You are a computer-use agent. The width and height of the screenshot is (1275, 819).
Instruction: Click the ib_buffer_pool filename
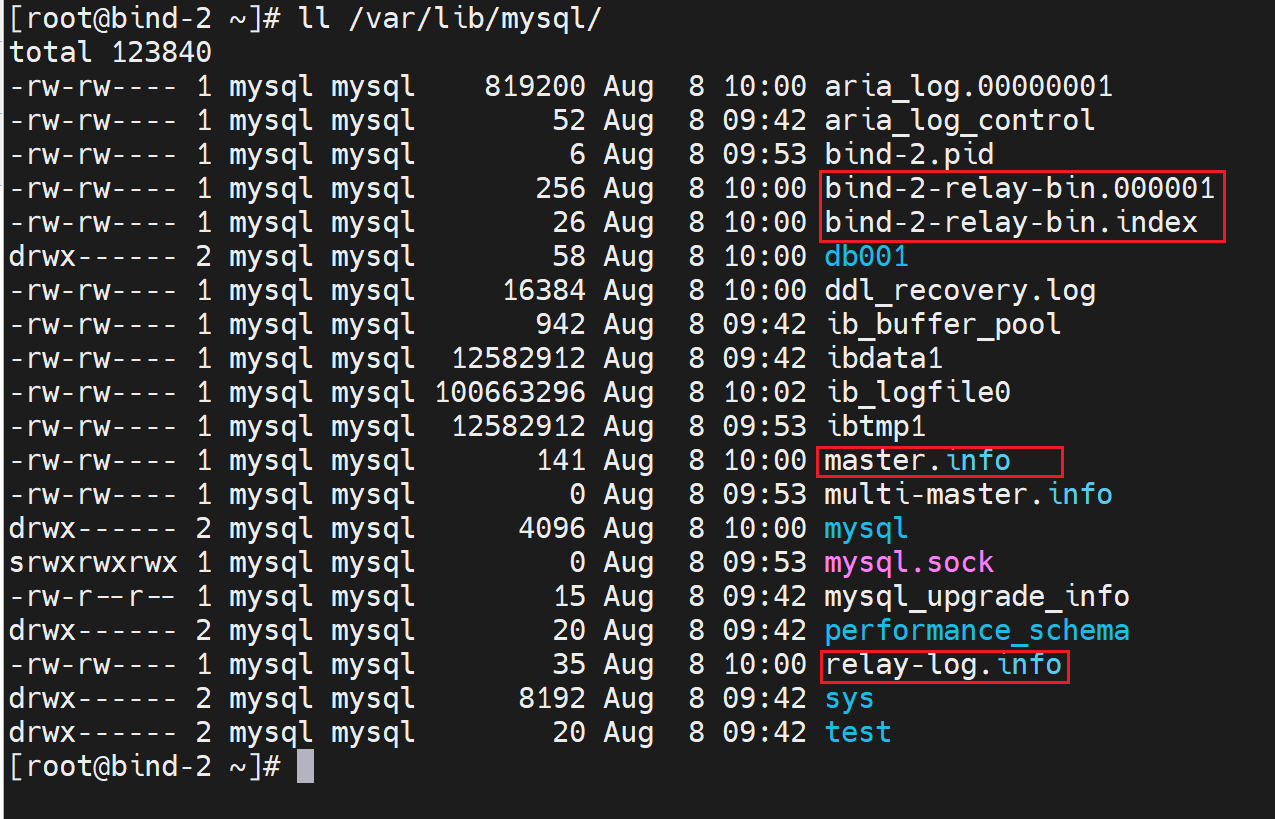coord(942,325)
